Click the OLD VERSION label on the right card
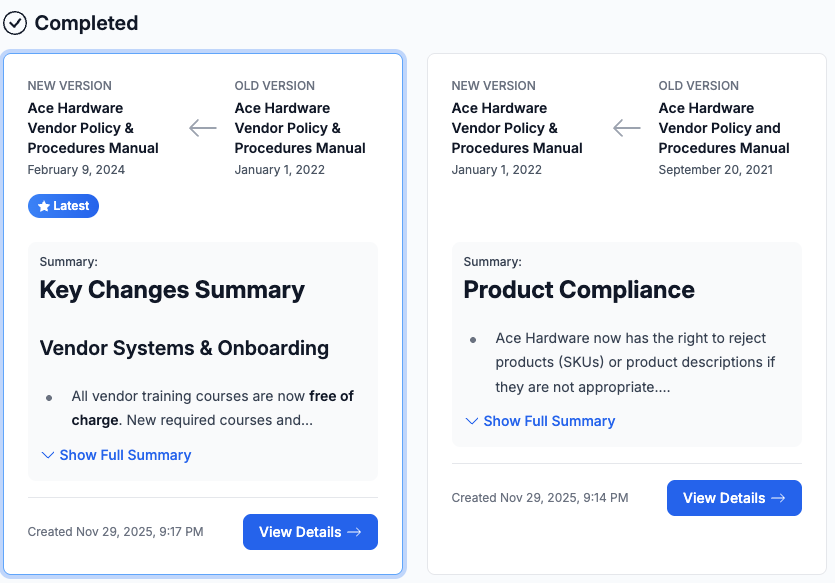 [698, 86]
